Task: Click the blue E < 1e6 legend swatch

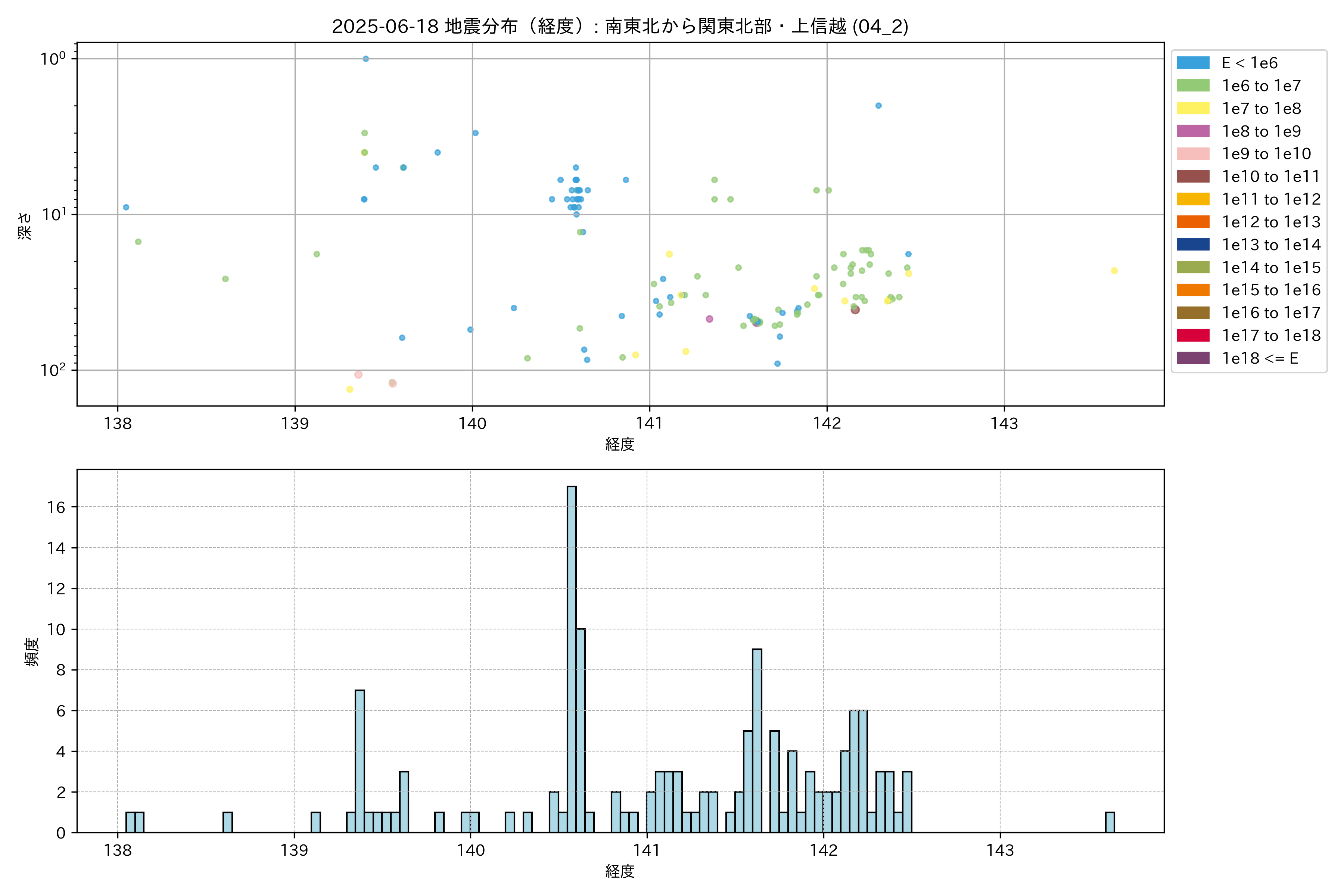Action: 1192,63
